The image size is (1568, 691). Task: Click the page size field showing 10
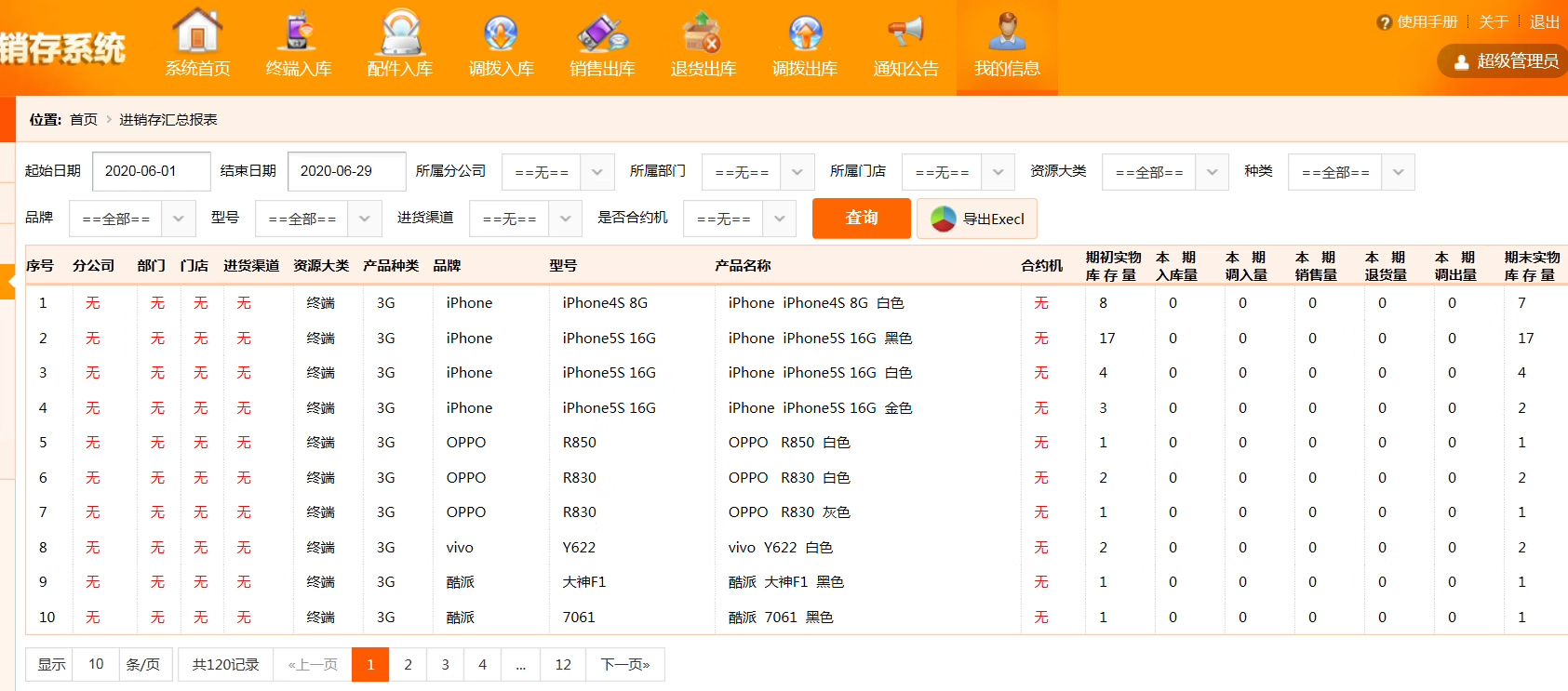point(96,664)
